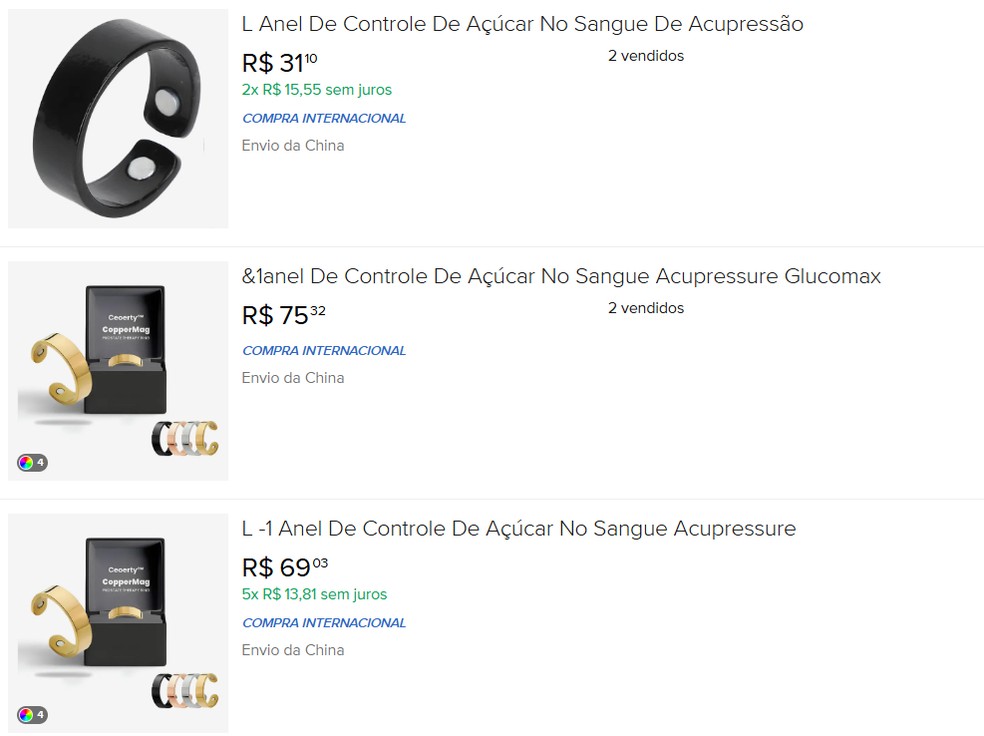Open the black ring product thumbnail

117,117
